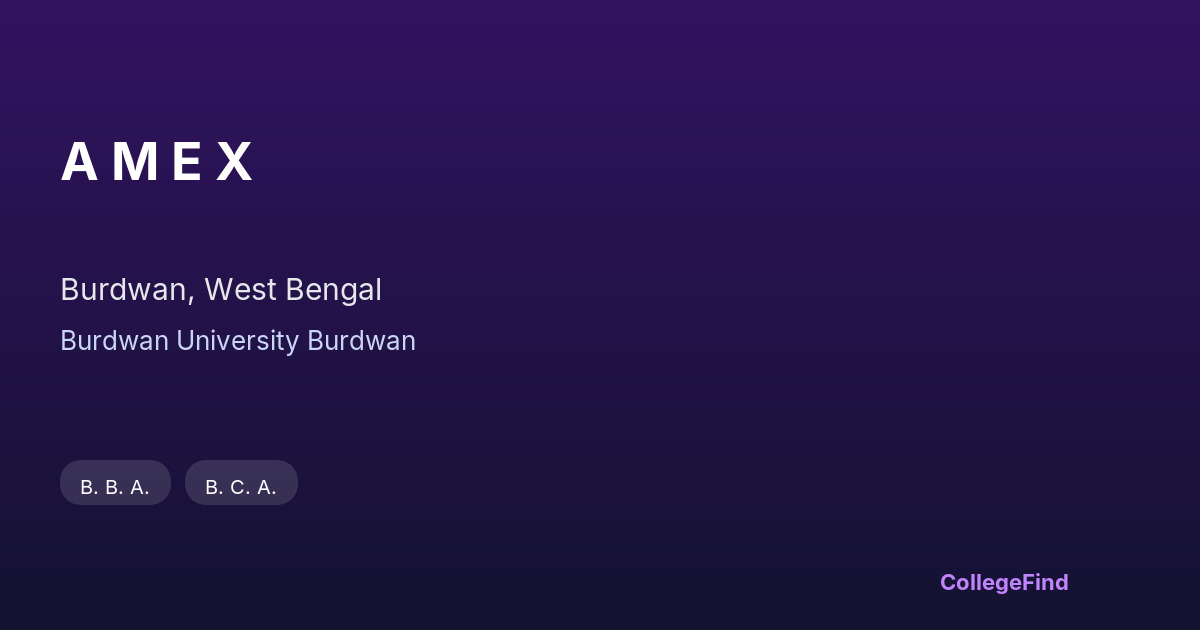Click the first Burdwan in the affiliation line
The width and height of the screenshot is (1200, 630).
pyautogui.click(x=114, y=341)
